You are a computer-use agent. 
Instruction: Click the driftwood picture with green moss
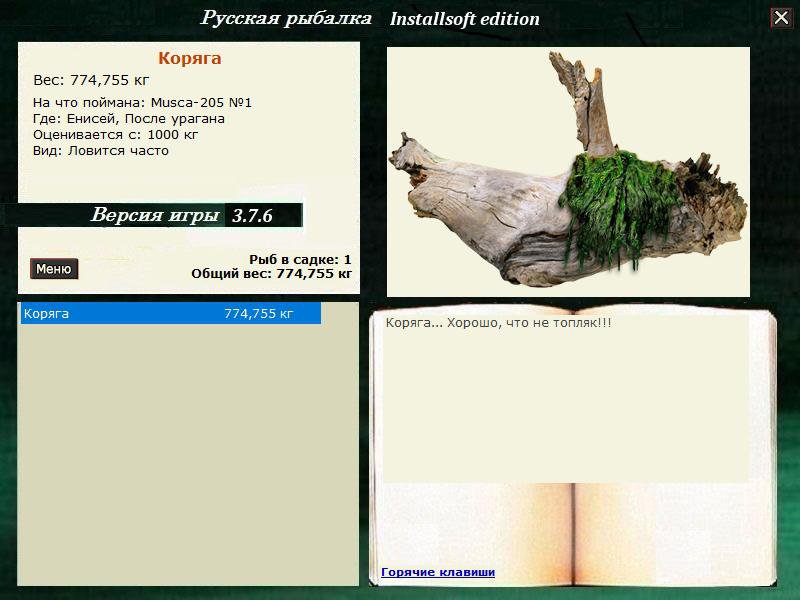[568, 172]
